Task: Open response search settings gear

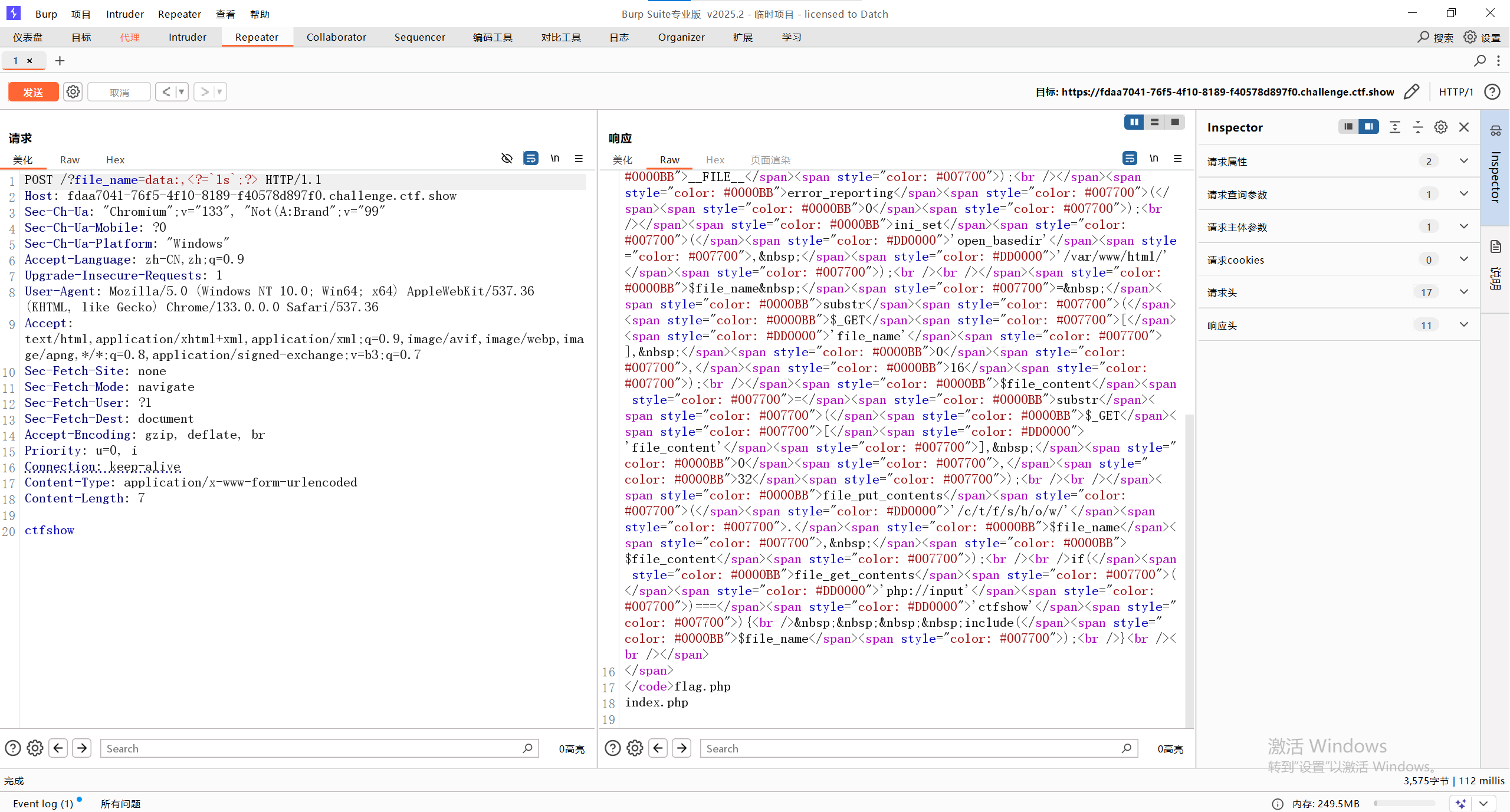Action: (x=635, y=748)
